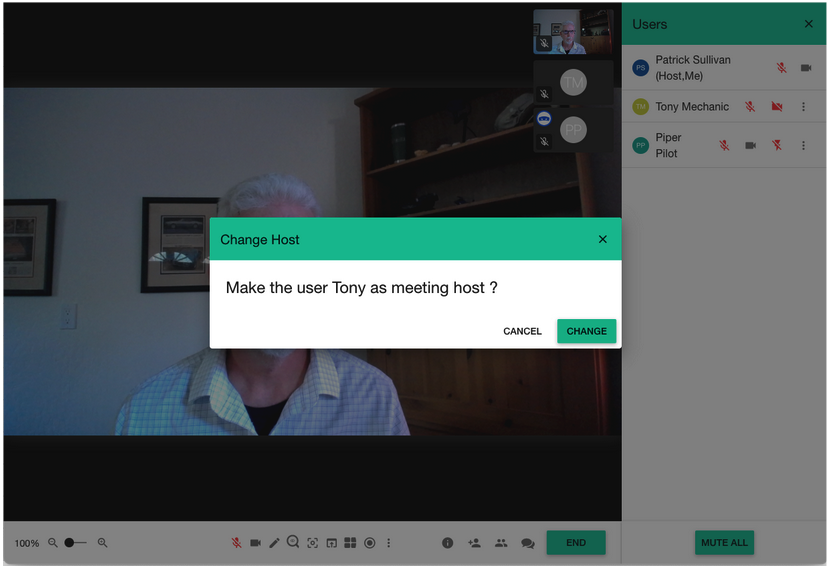This screenshot has width=829, height=569.
Task: Toggle Tony Mechanic's muted microphone icon
Action: 750,107
